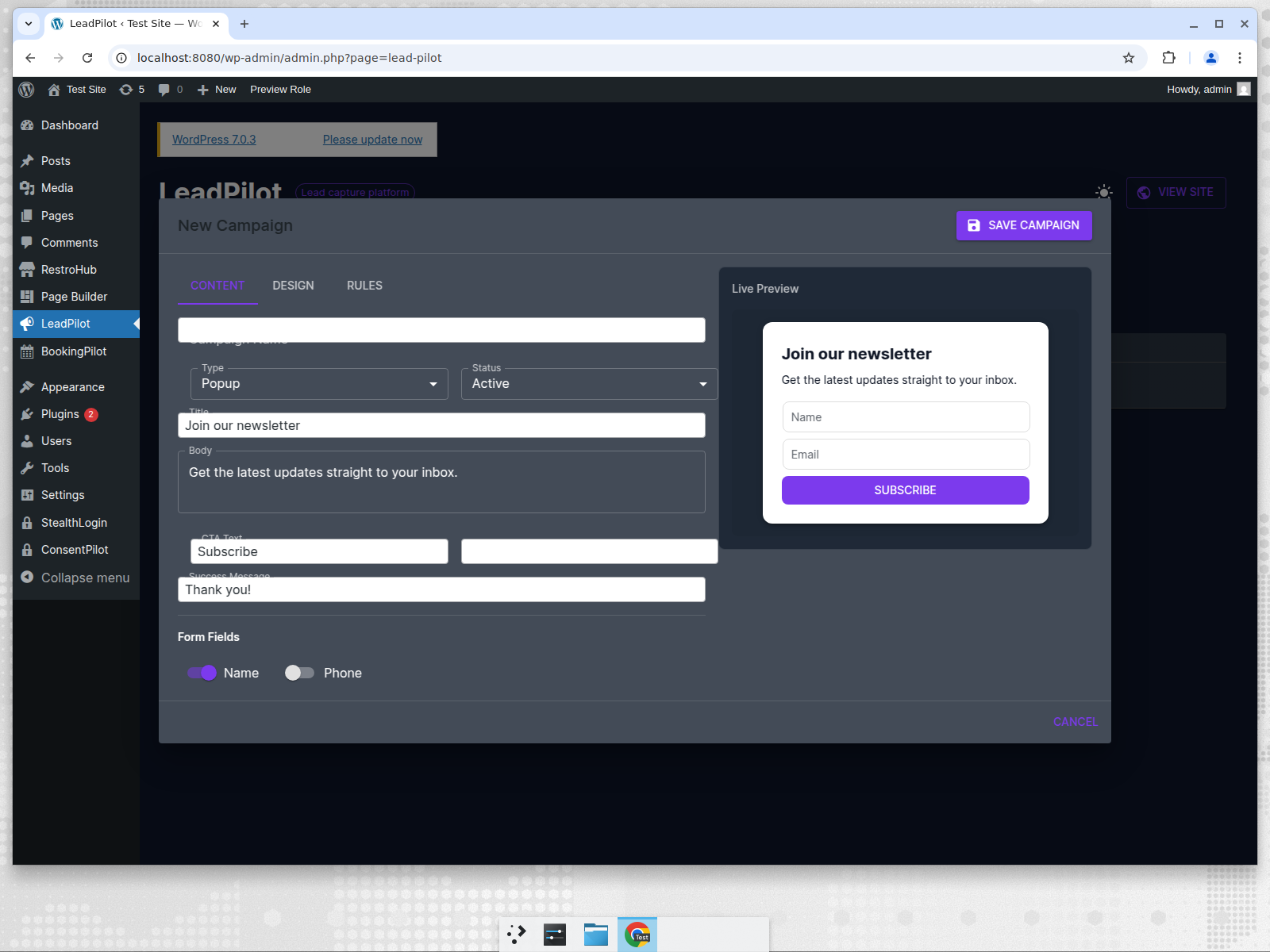Image resolution: width=1270 pixels, height=952 pixels.
Task: Enable the Phone form field switch
Action: [x=299, y=673]
